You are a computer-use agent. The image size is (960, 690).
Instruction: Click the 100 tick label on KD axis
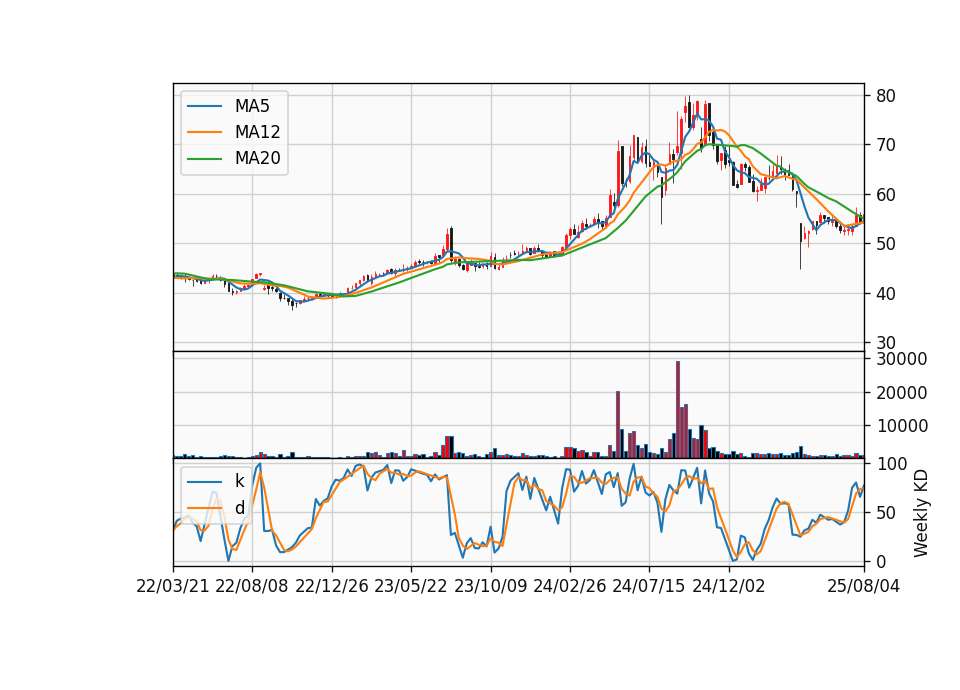[891, 464]
